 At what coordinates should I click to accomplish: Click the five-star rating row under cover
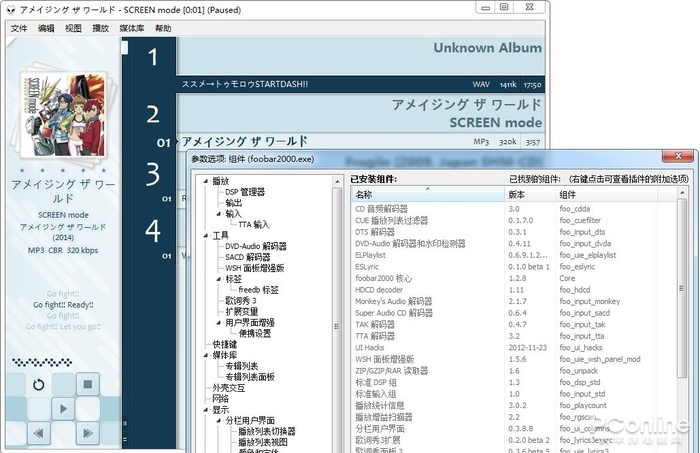(63, 170)
